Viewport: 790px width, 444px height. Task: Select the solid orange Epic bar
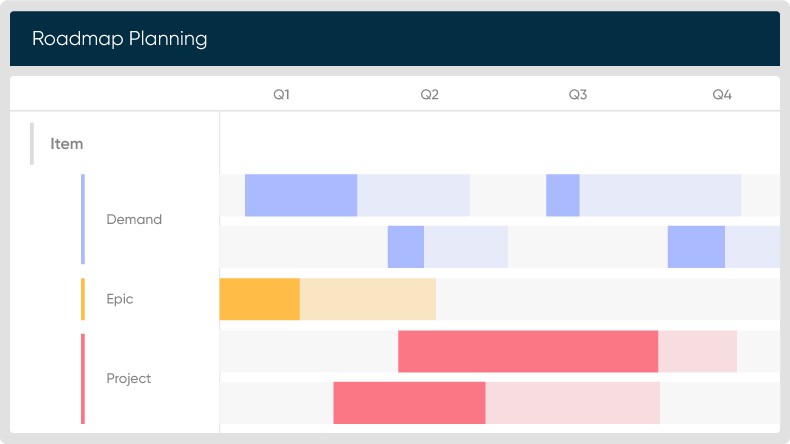click(259, 299)
